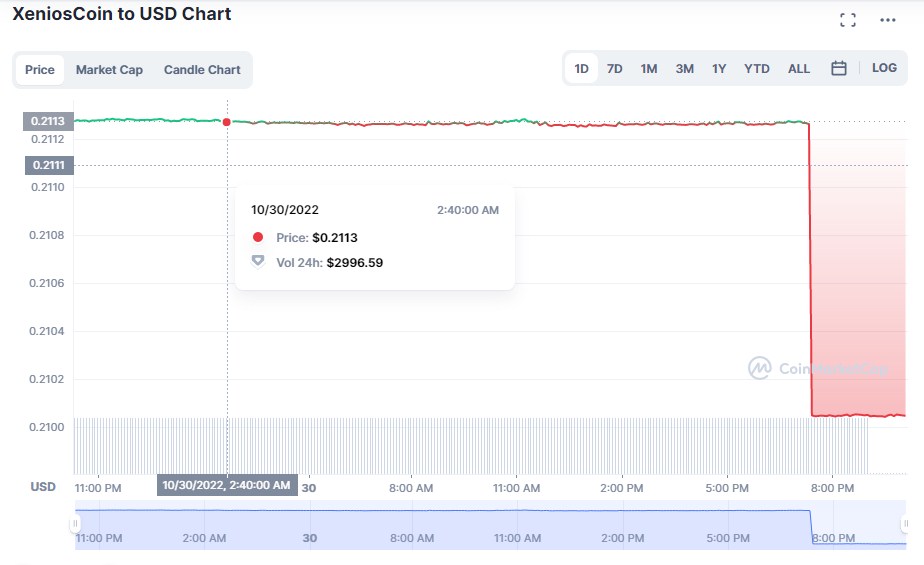This screenshot has height=565, width=924.
Task: Click the volume shield icon in tooltip
Action: click(x=258, y=262)
